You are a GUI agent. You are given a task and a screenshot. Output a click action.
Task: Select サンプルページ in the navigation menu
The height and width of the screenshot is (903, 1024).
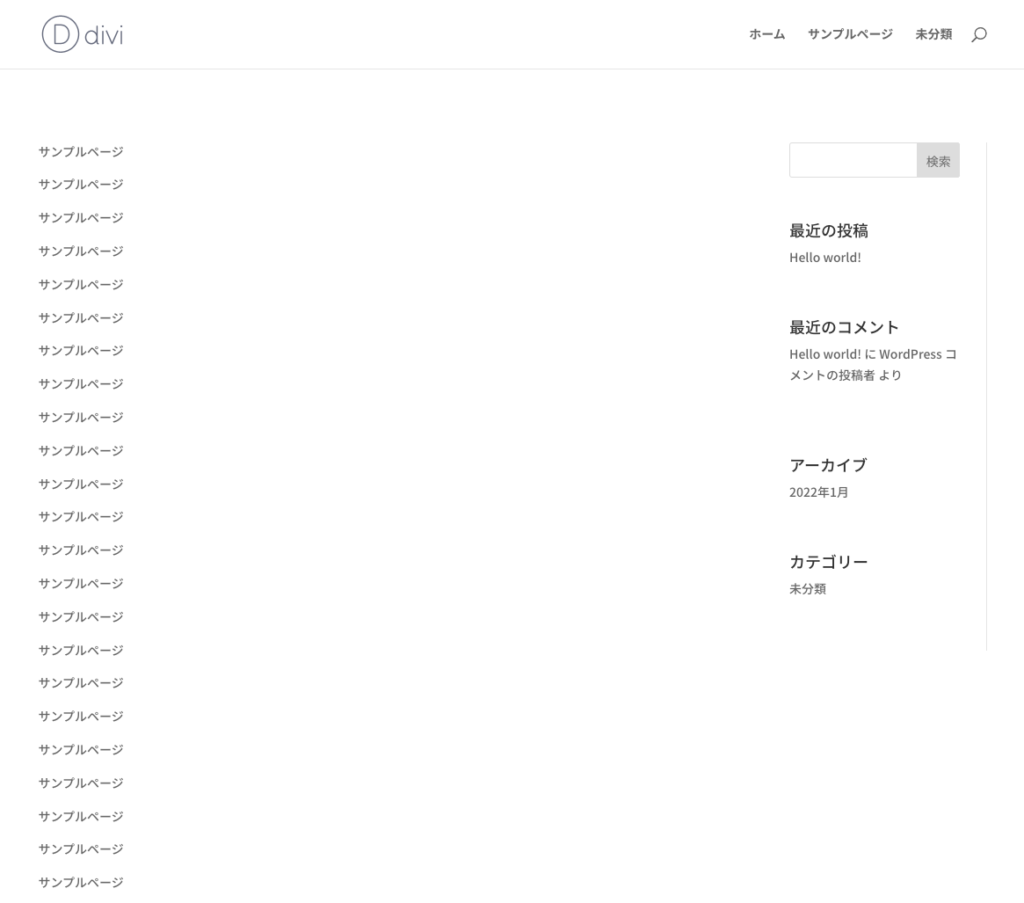coord(849,33)
